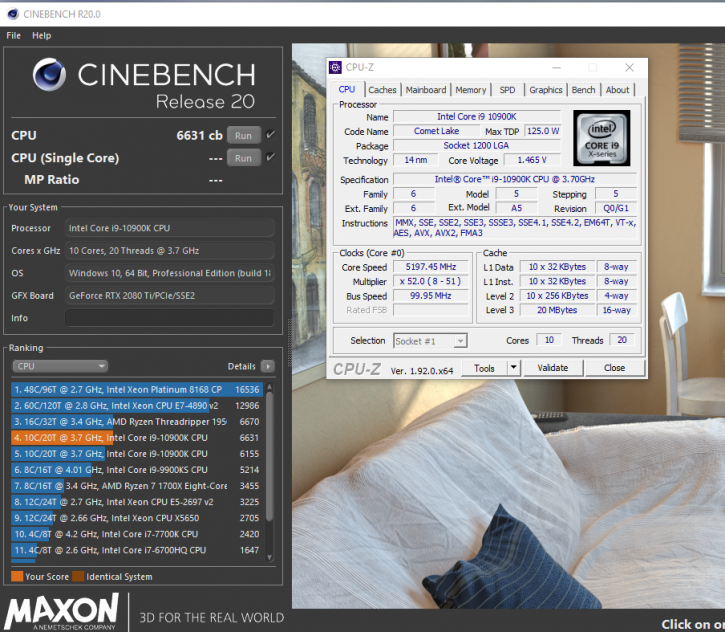The height and width of the screenshot is (632, 725).
Task: Toggle the CPU (Single Core) test checkbox
Action: pyautogui.click(x=270, y=157)
